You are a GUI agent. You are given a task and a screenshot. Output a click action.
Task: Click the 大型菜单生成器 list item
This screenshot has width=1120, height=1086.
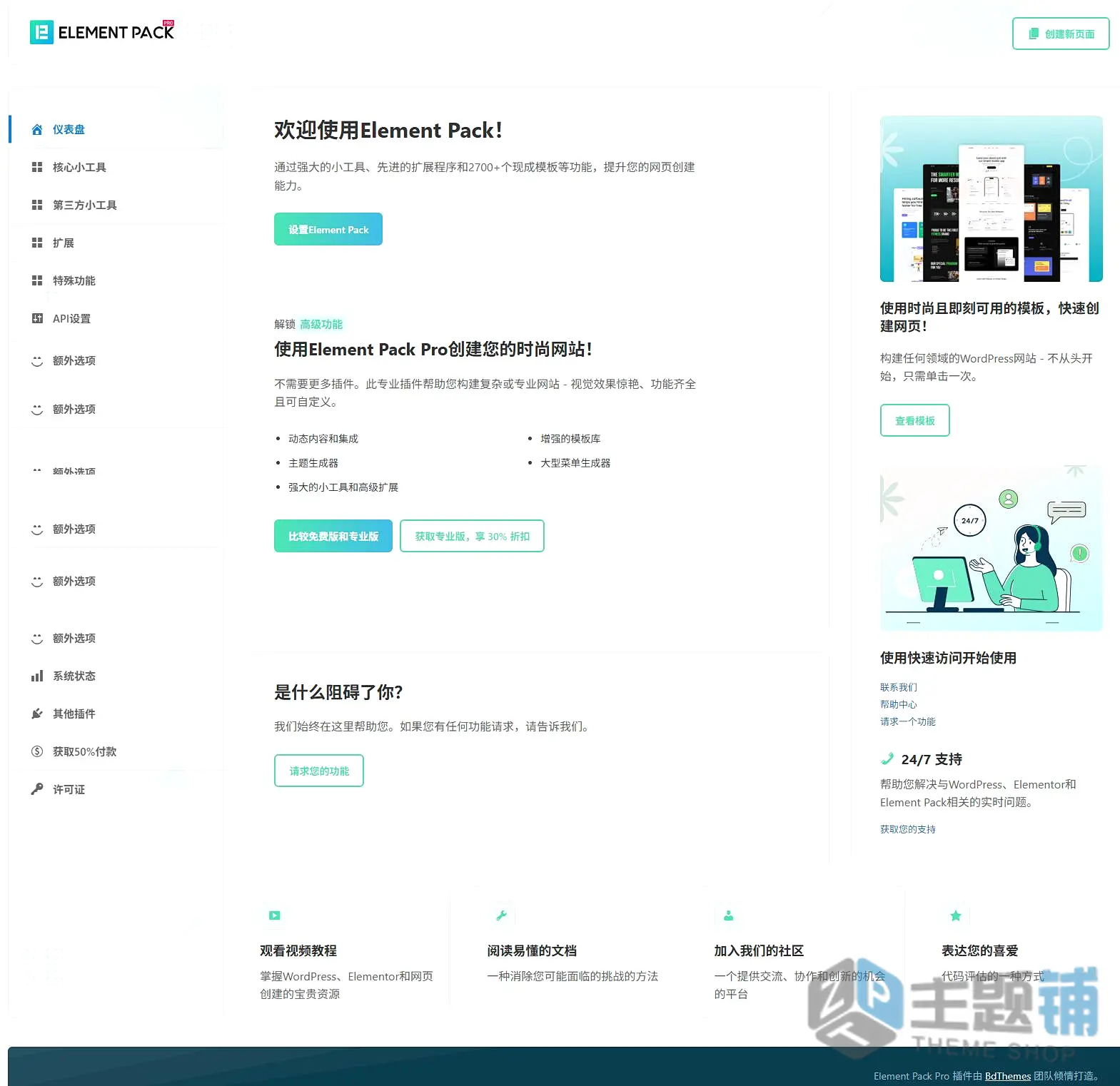point(575,463)
